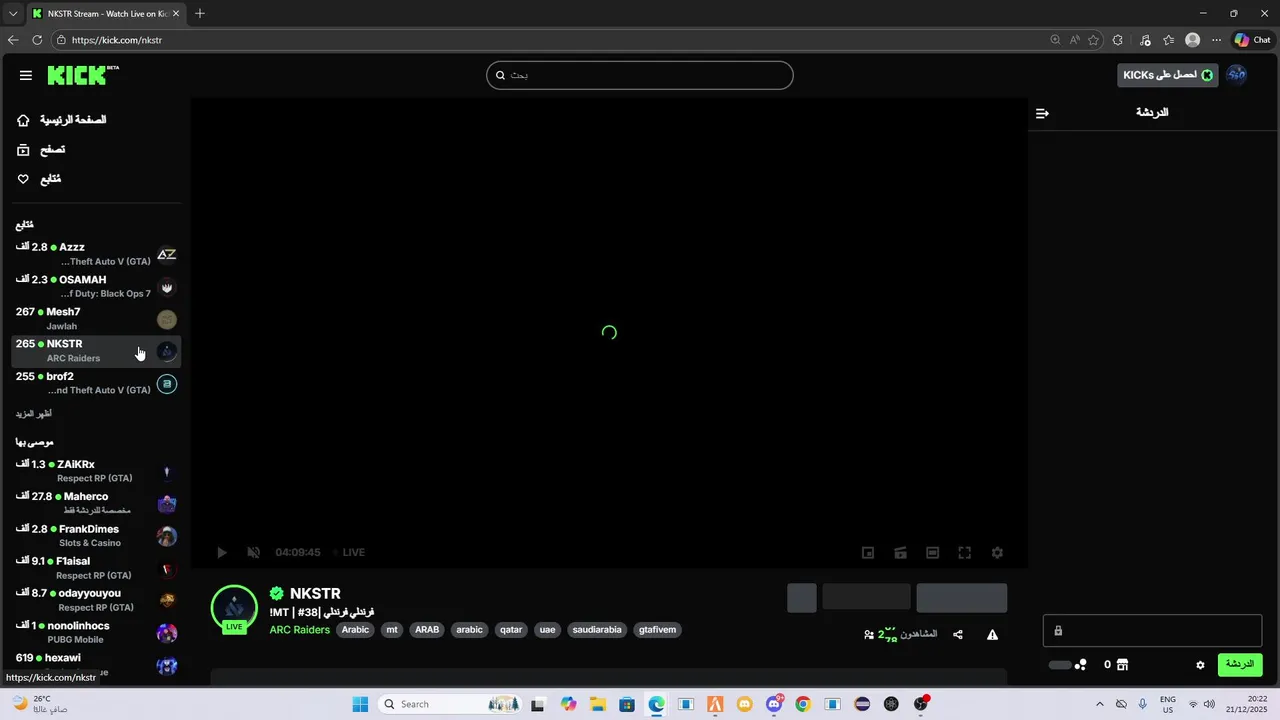Play the stream video
The image size is (1280, 720).
[222, 552]
